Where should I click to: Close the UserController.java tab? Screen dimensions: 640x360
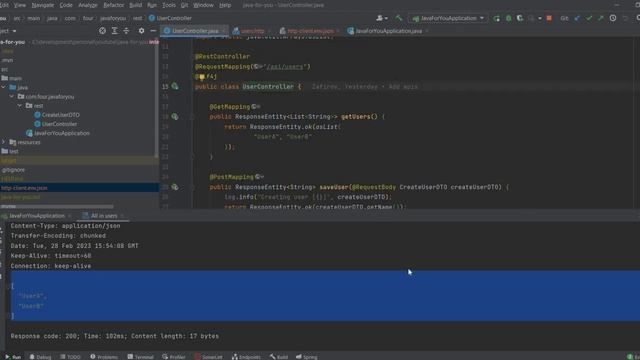click(223, 31)
